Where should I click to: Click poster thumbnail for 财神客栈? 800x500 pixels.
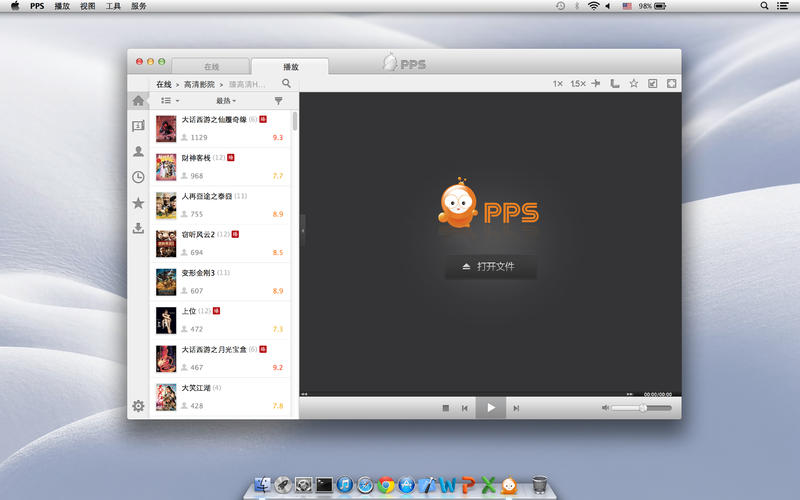[166, 167]
